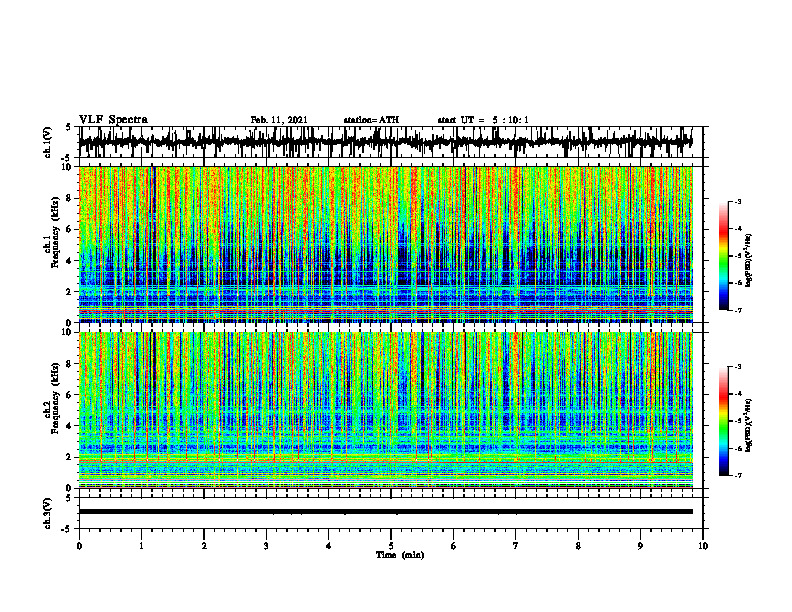Click the "-7" label on ch.1 color bar

point(738,310)
